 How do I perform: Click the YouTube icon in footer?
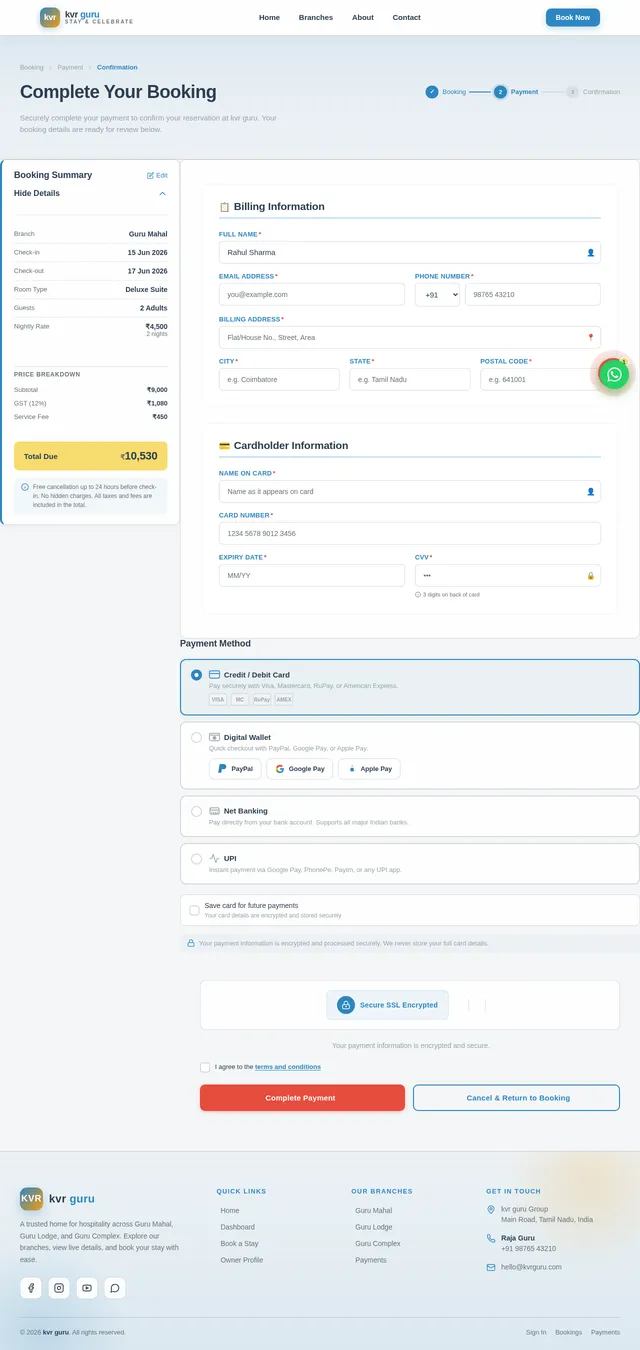(87, 1288)
